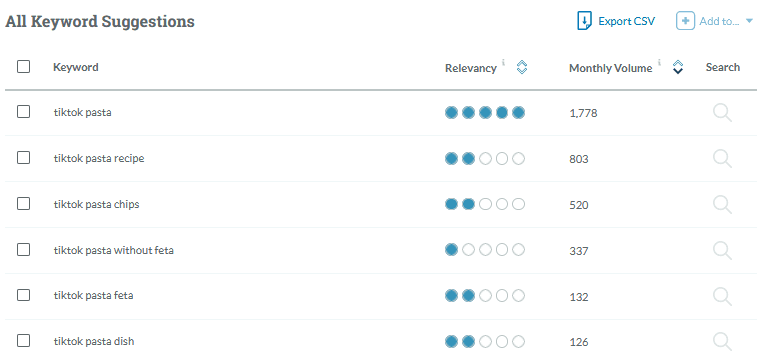Select the tiktok pasta feta checkbox
This screenshot has height=360, width=761.
[x=23, y=295]
